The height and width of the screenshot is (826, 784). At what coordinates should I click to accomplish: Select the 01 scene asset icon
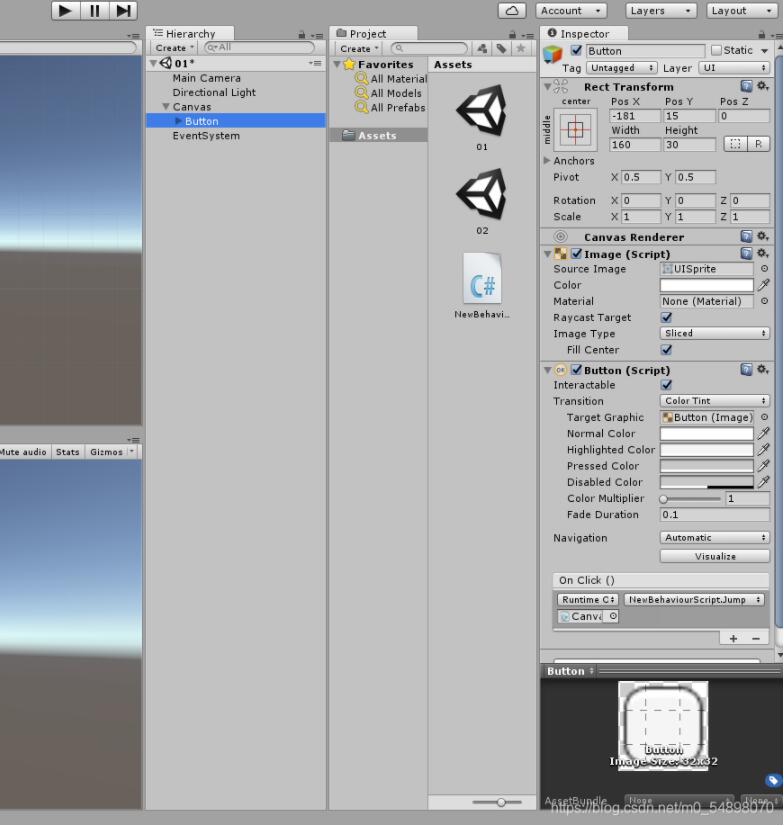point(481,110)
